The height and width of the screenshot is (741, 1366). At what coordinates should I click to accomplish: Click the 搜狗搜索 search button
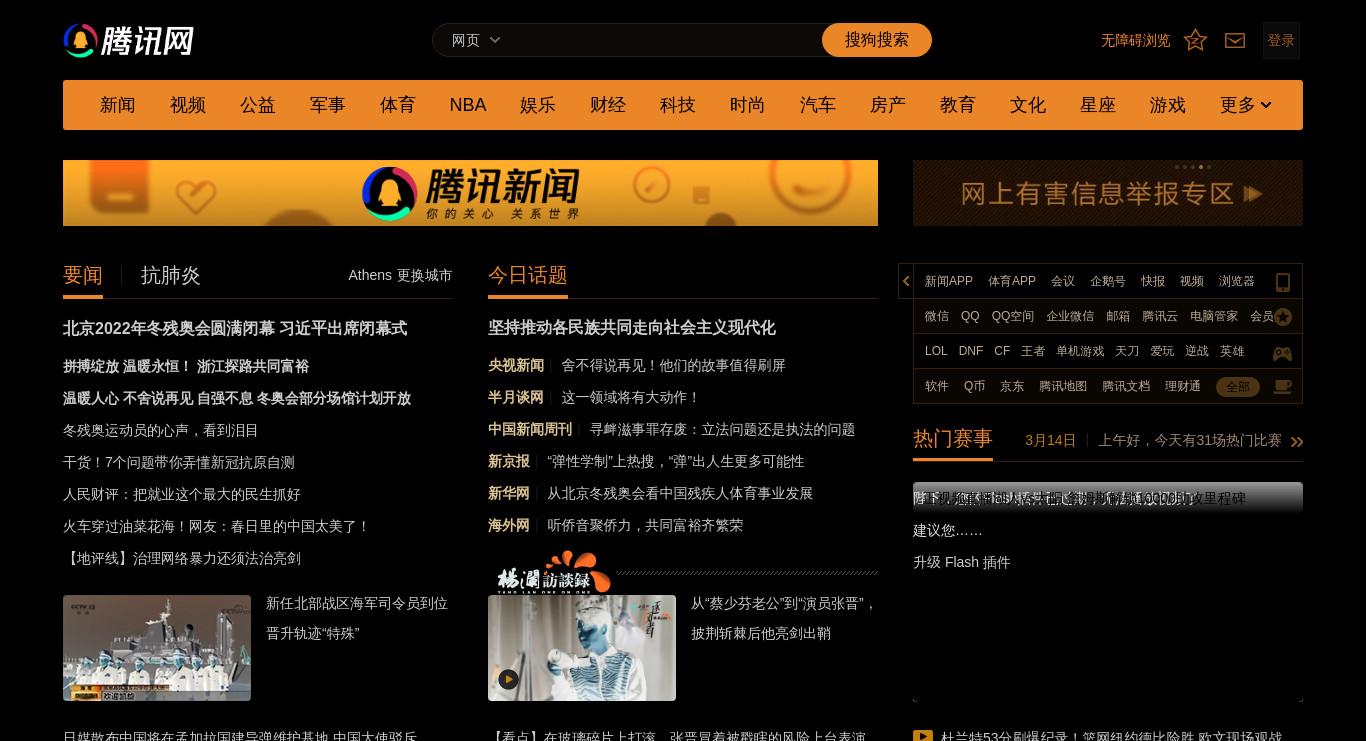coord(877,40)
